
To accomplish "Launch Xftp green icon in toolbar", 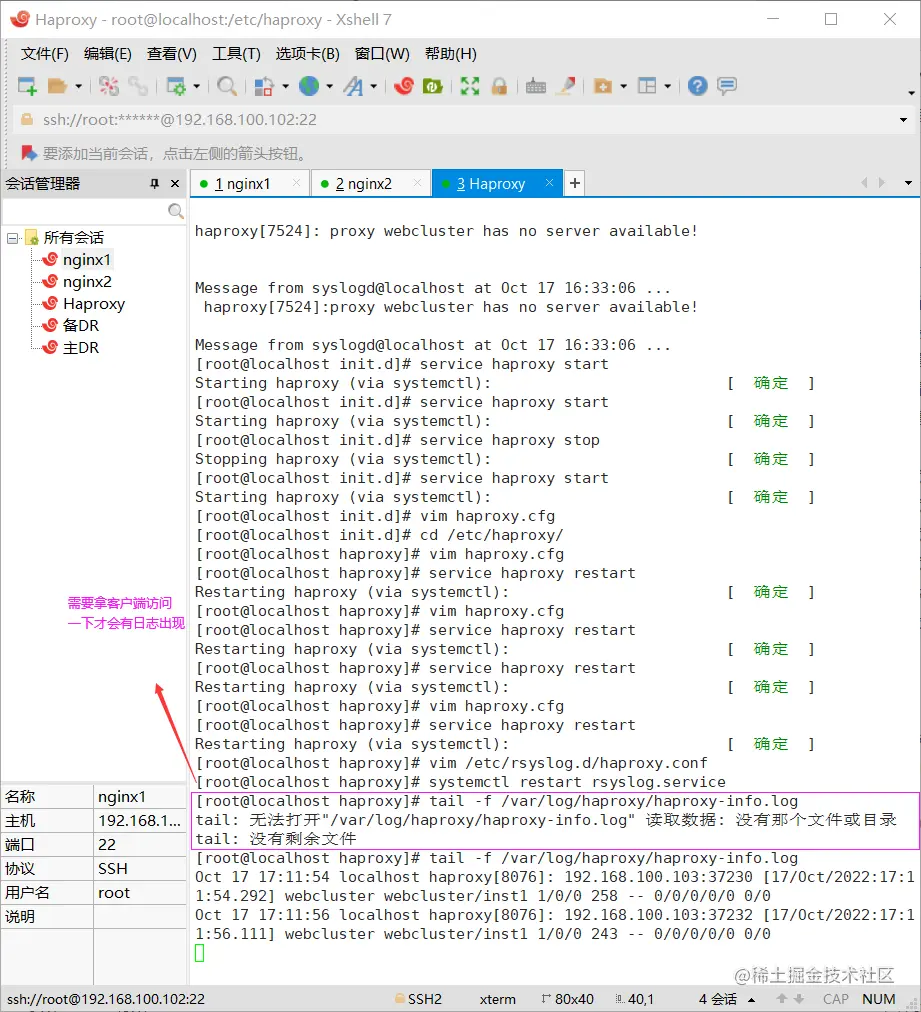I will (432, 86).
